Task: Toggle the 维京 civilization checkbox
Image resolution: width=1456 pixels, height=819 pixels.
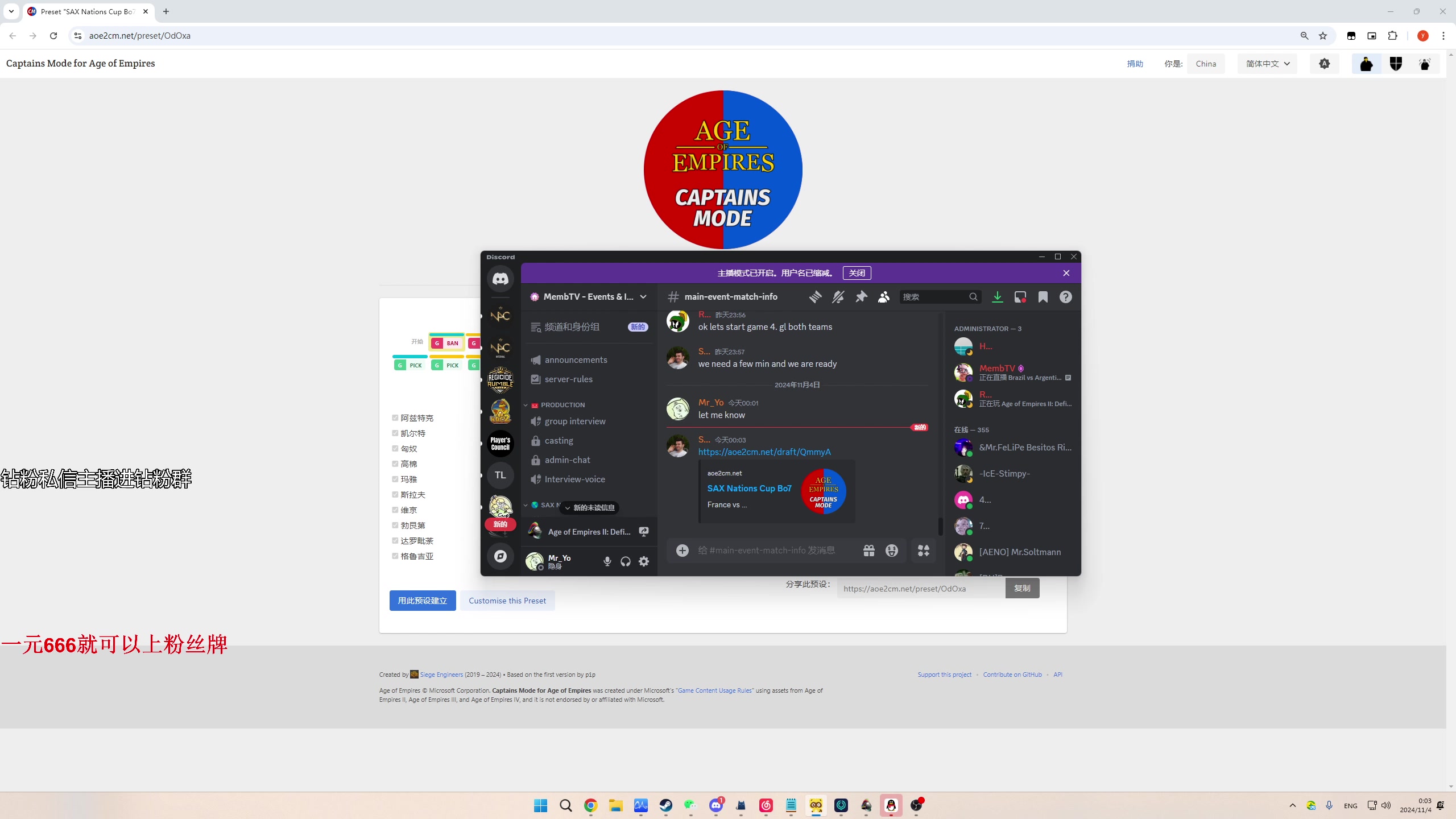Action: 395,510
